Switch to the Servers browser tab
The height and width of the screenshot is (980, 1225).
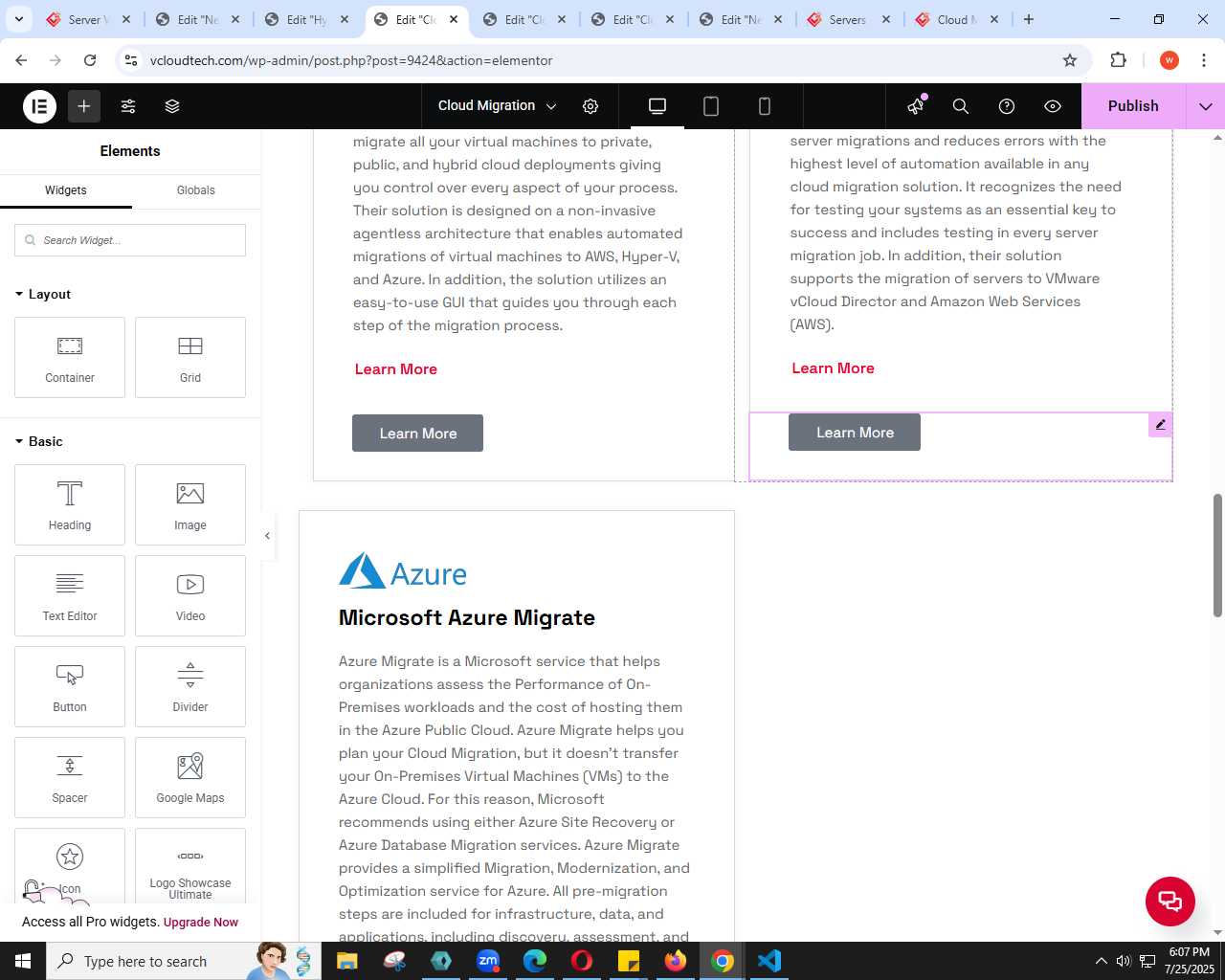(847, 19)
